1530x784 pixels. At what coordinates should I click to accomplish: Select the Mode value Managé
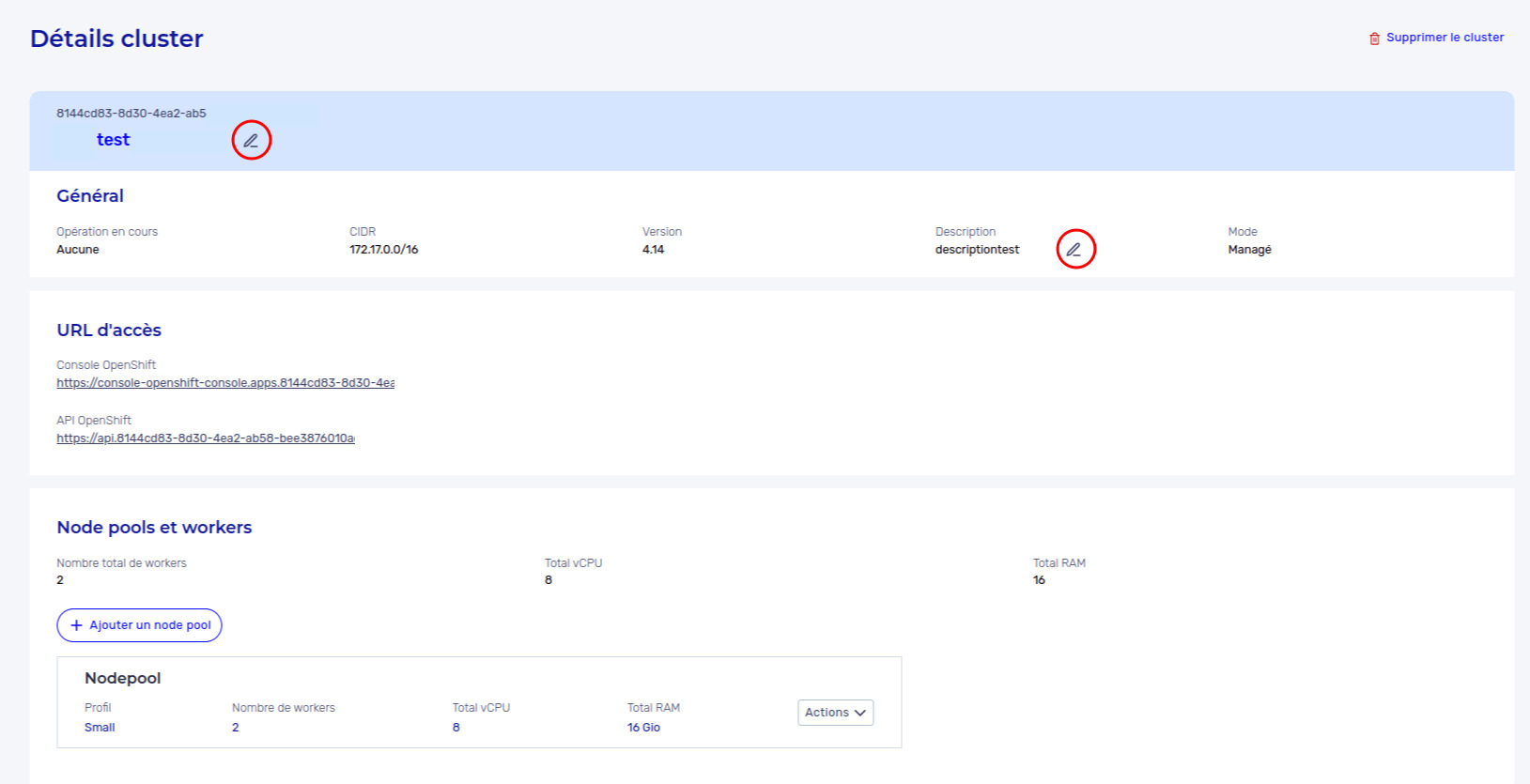point(1249,250)
